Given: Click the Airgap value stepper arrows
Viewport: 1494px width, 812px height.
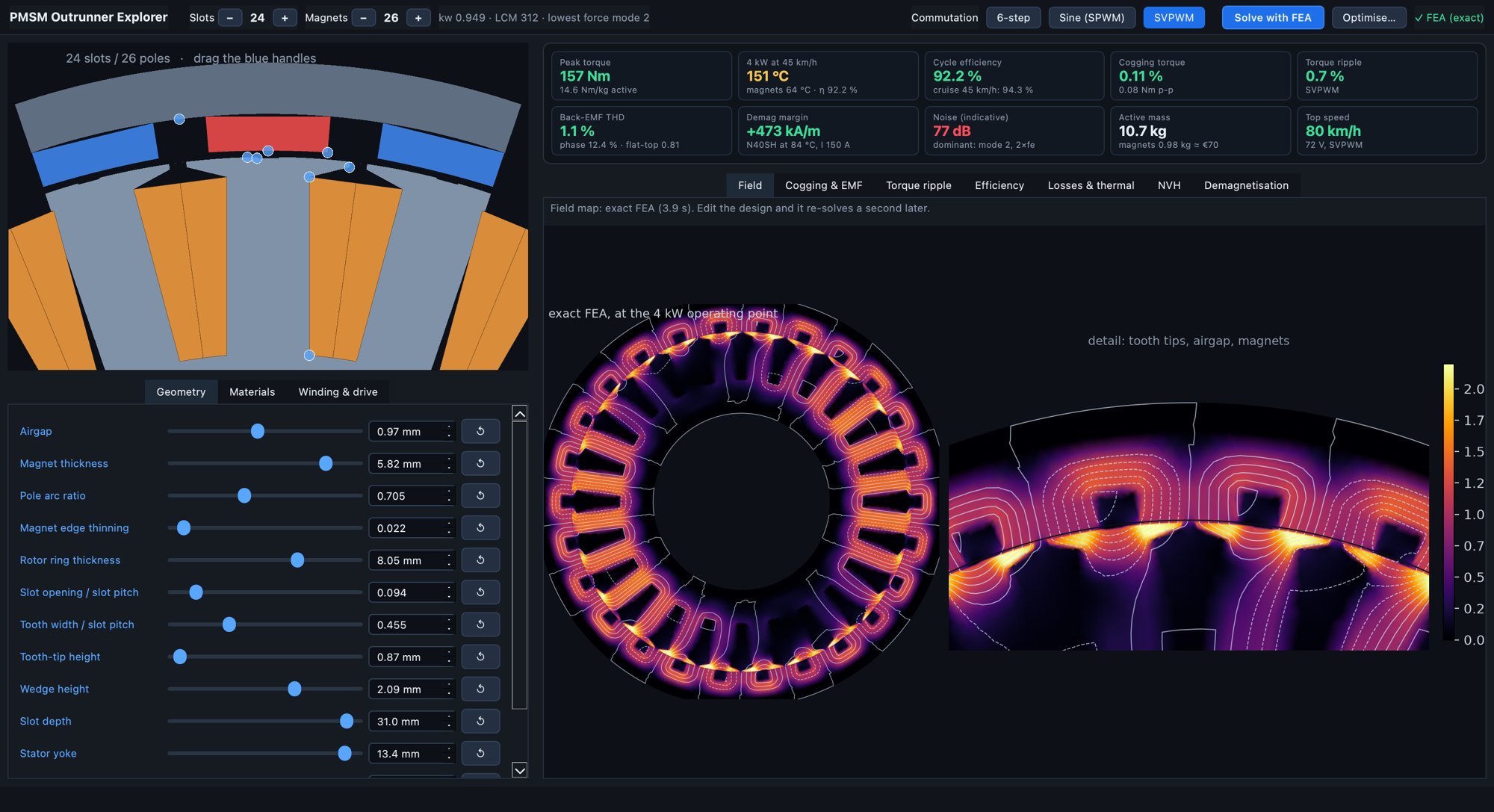Looking at the screenshot, I should click(x=449, y=431).
